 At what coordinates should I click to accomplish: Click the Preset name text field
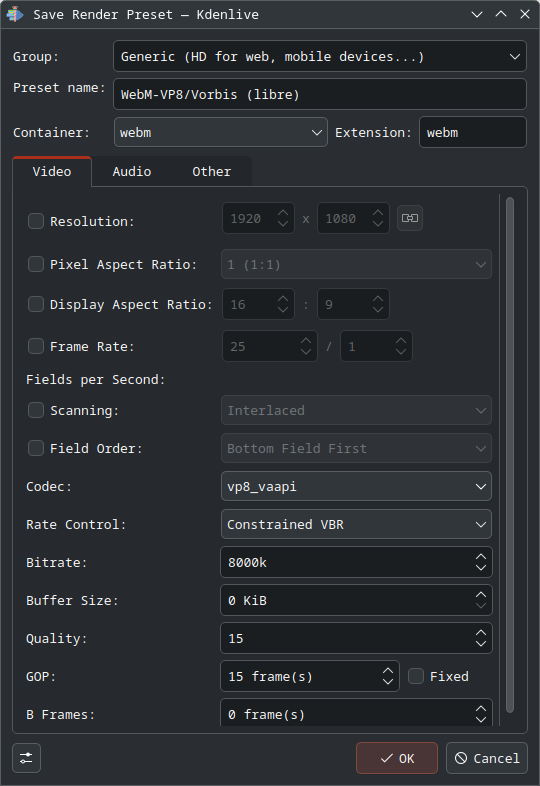coord(320,94)
